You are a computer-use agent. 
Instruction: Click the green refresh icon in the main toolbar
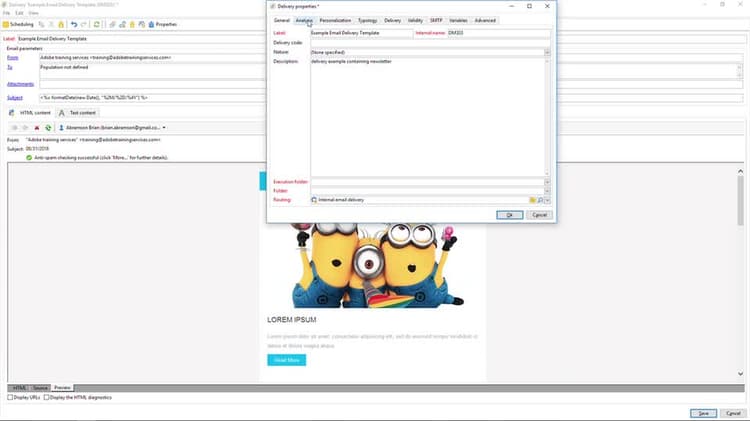tap(97, 24)
